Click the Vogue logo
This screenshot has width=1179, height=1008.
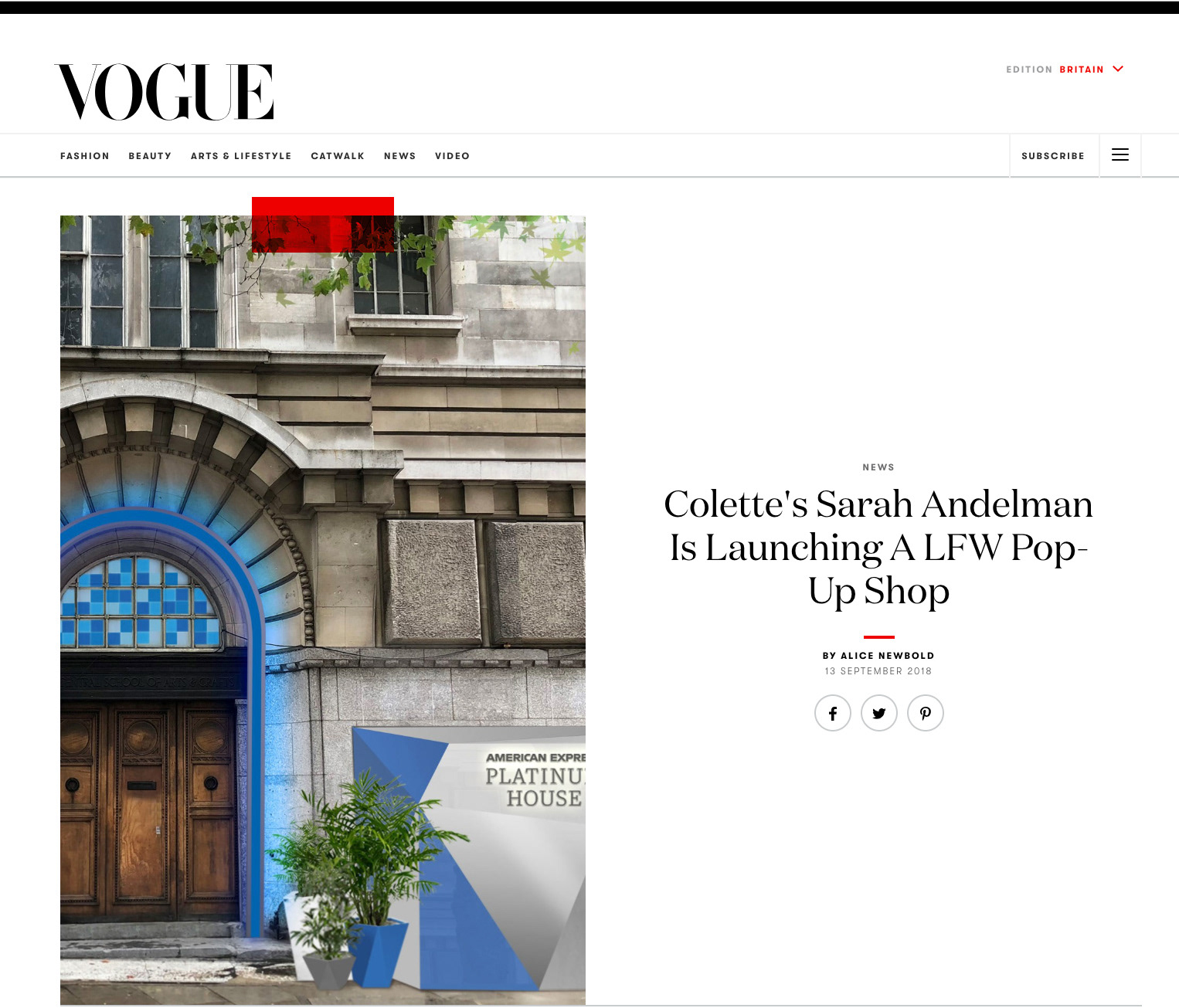point(164,92)
